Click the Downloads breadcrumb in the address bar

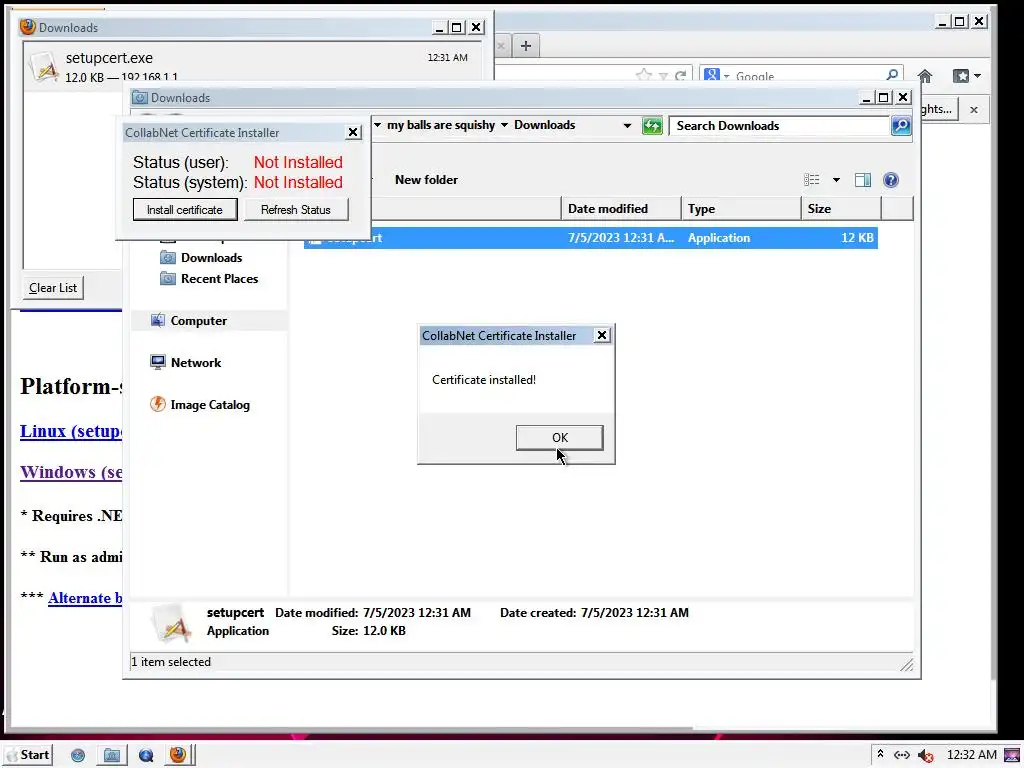point(544,125)
